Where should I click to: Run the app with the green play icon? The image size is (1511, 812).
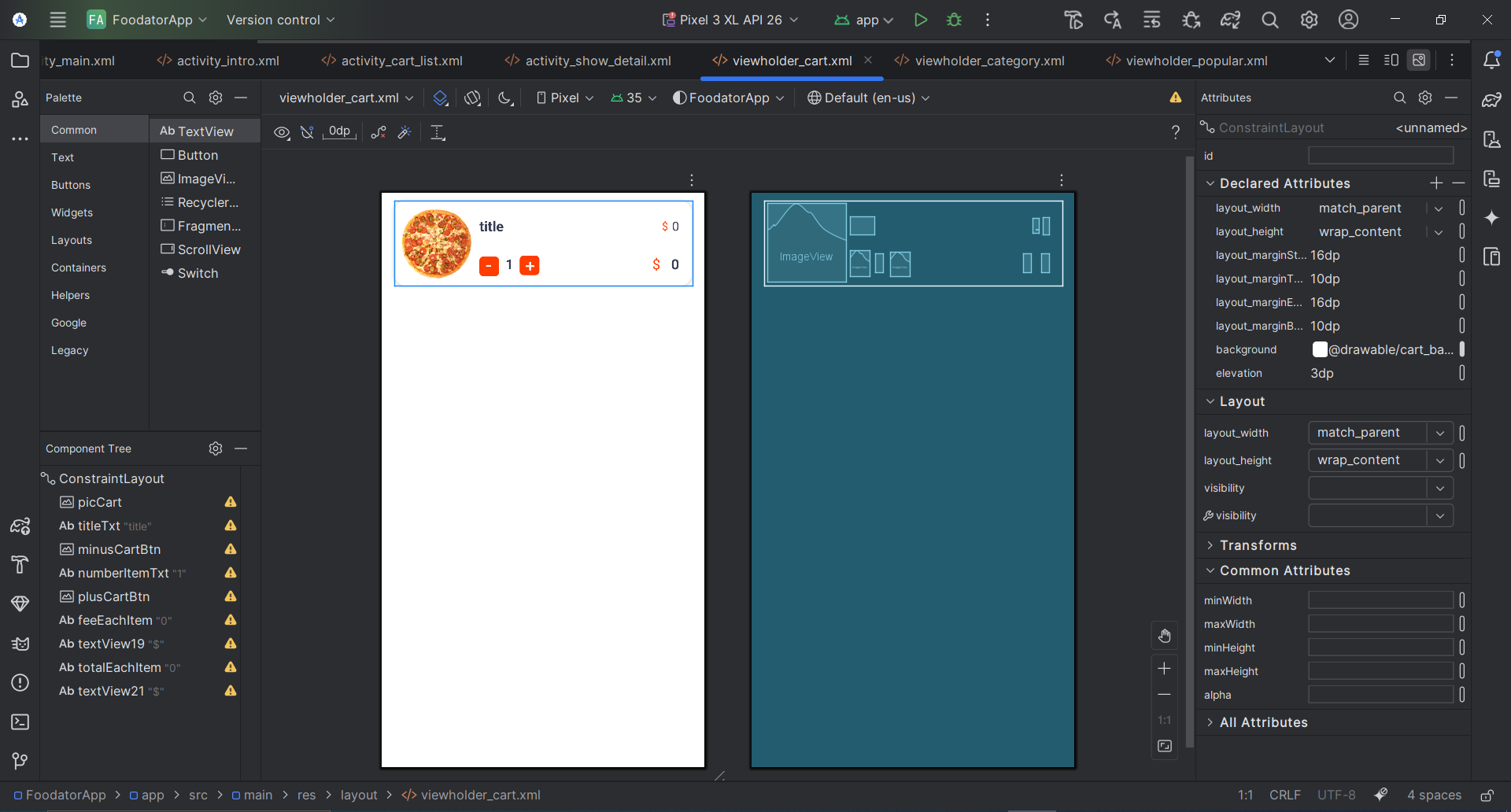920,20
